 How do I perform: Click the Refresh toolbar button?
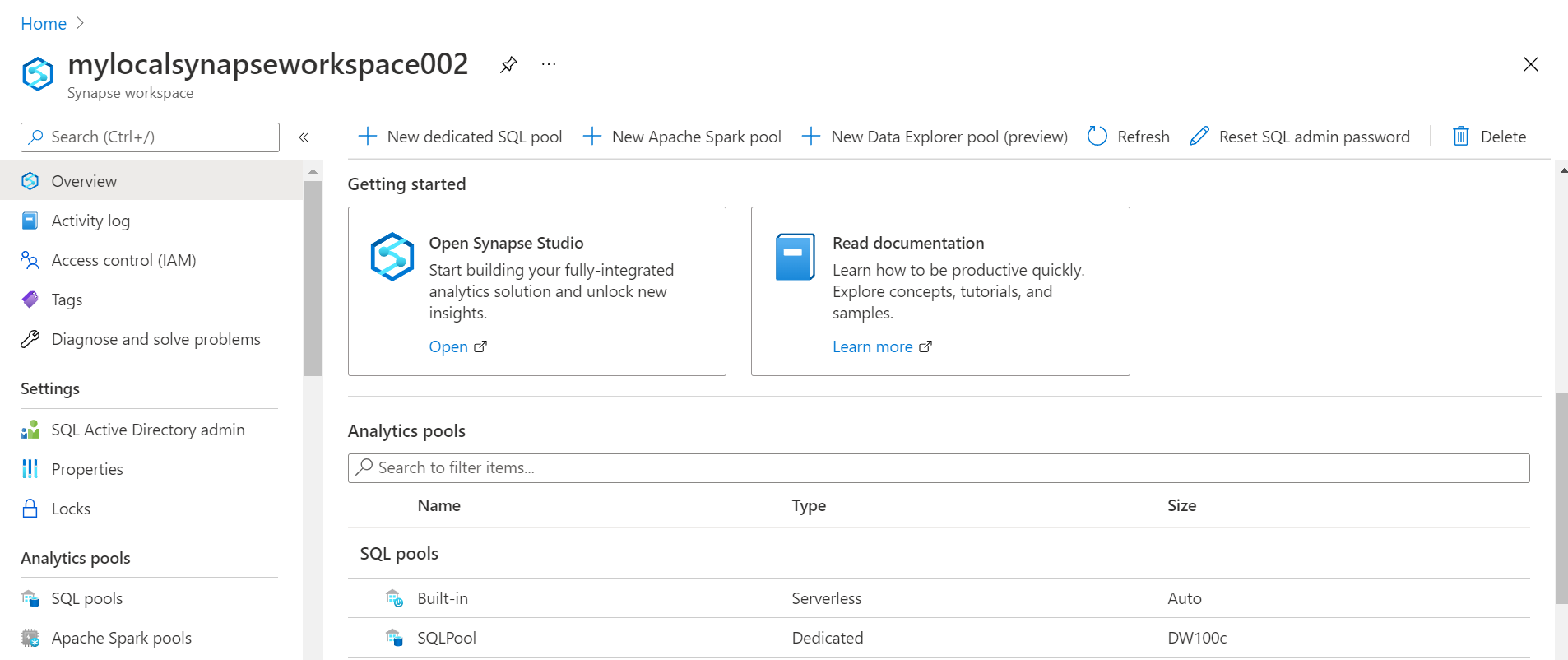(x=1129, y=137)
